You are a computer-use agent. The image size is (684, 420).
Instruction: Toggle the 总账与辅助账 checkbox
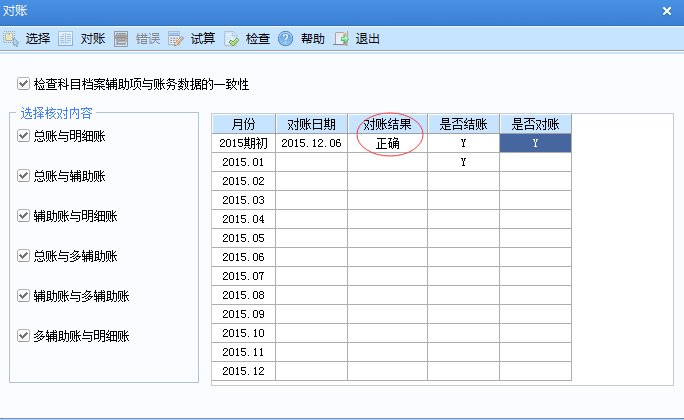(24, 176)
